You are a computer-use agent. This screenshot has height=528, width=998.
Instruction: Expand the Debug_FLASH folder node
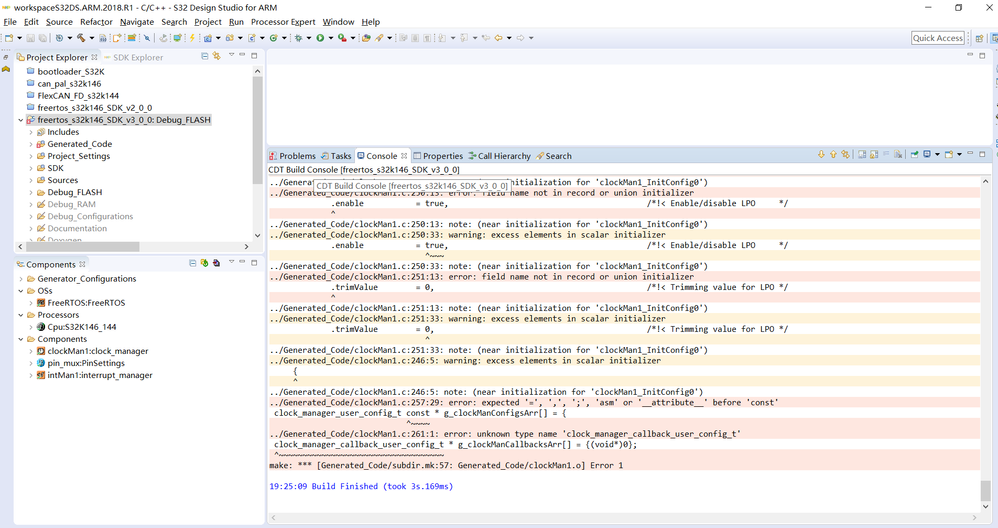[x=31, y=192]
